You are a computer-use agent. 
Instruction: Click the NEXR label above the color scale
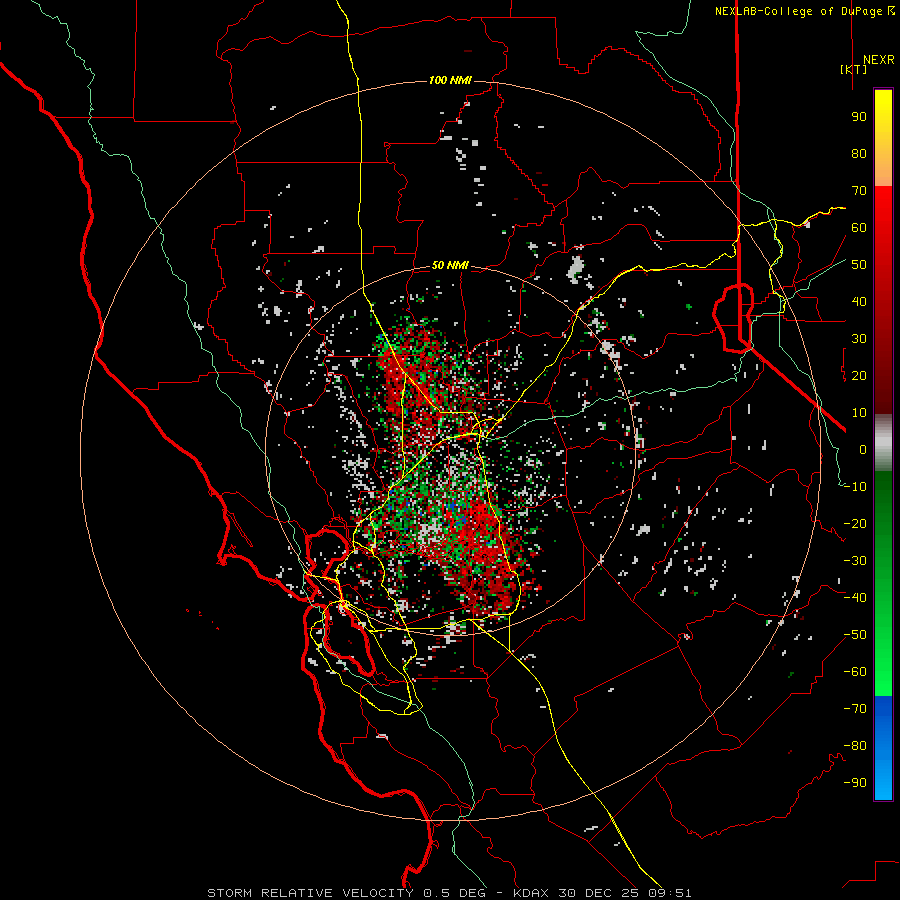point(878,60)
